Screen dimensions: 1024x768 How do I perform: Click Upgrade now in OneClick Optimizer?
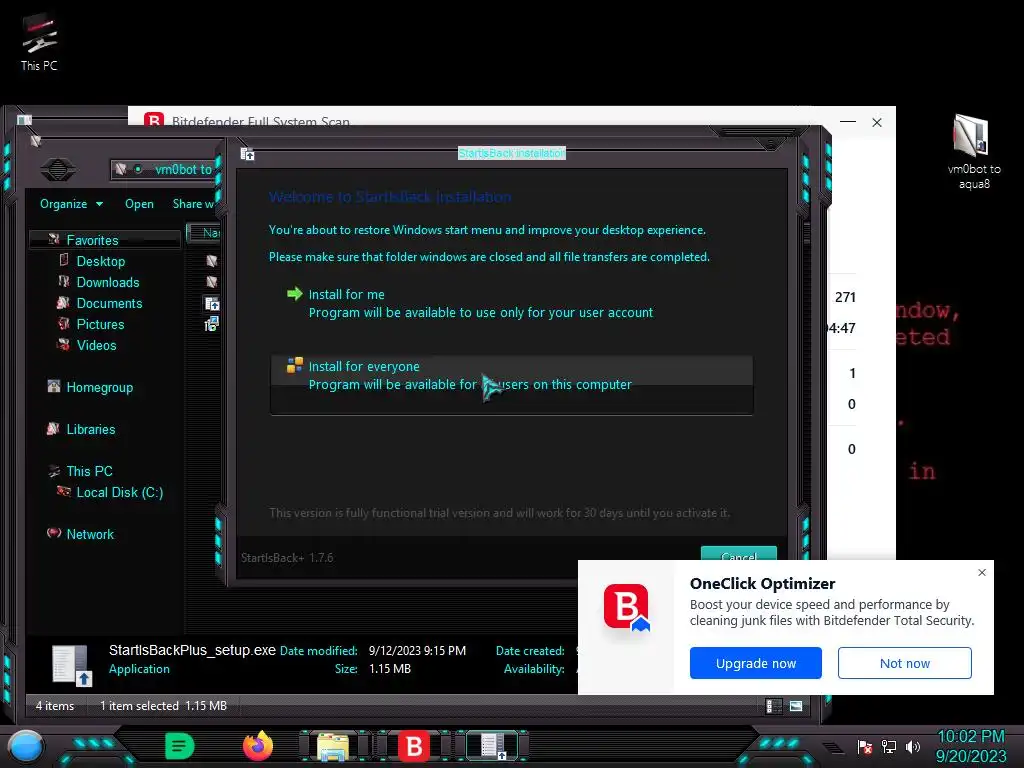click(x=756, y=663)
